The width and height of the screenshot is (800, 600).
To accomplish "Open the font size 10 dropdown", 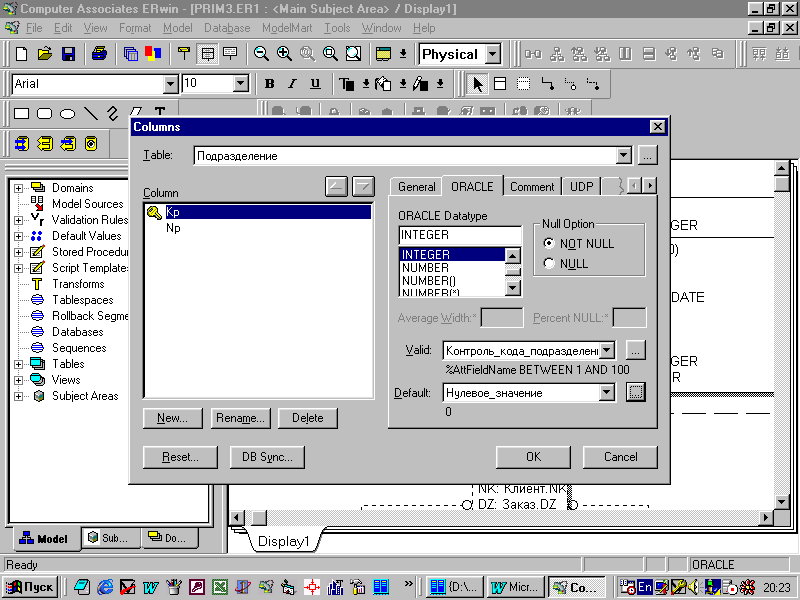I will coord(240,84).
